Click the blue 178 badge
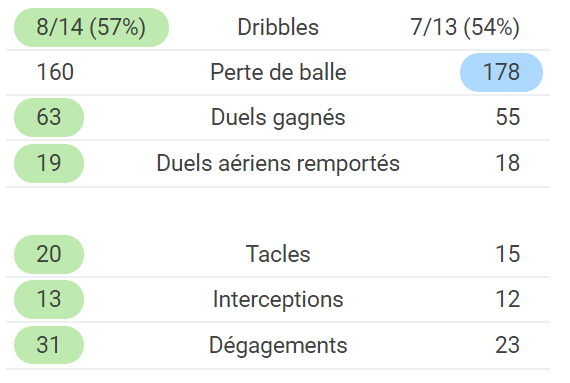The width and height of the screenshot is (570, 383). (501, 72)
